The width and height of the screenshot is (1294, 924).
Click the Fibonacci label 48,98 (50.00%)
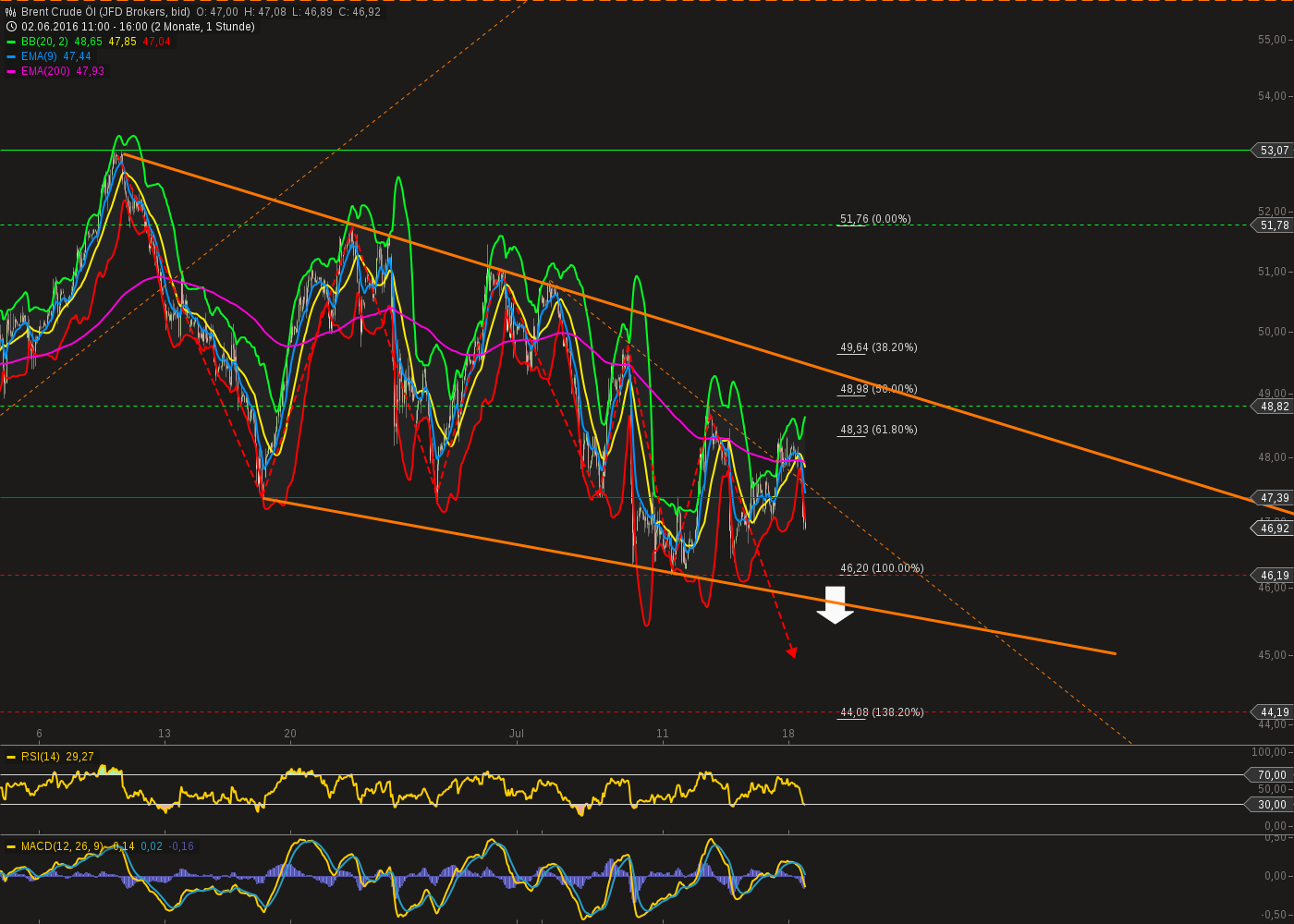tap(879, 389)
